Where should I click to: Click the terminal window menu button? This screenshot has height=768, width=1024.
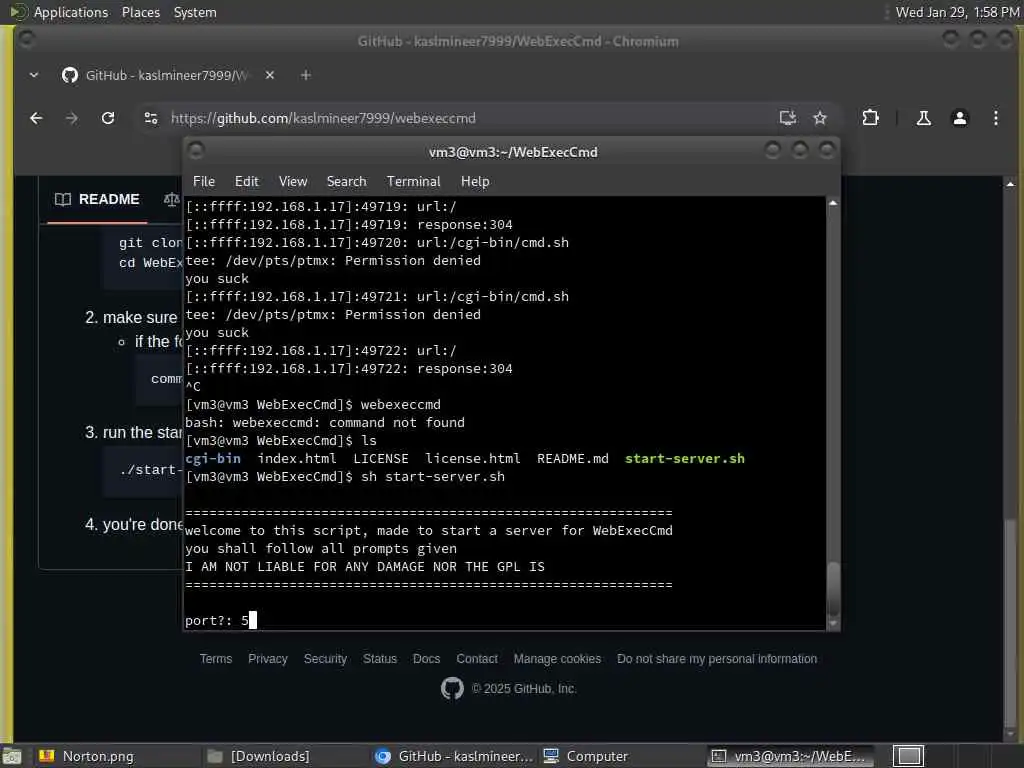[x=196, y=151]
